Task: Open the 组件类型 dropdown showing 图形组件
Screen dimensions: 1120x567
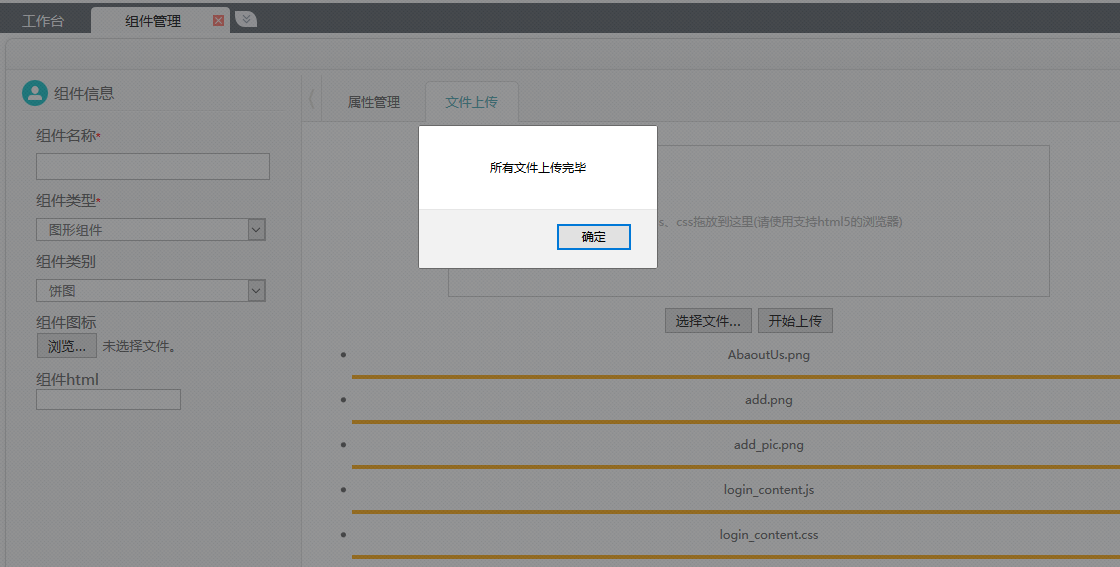Action: pos(151,229)
